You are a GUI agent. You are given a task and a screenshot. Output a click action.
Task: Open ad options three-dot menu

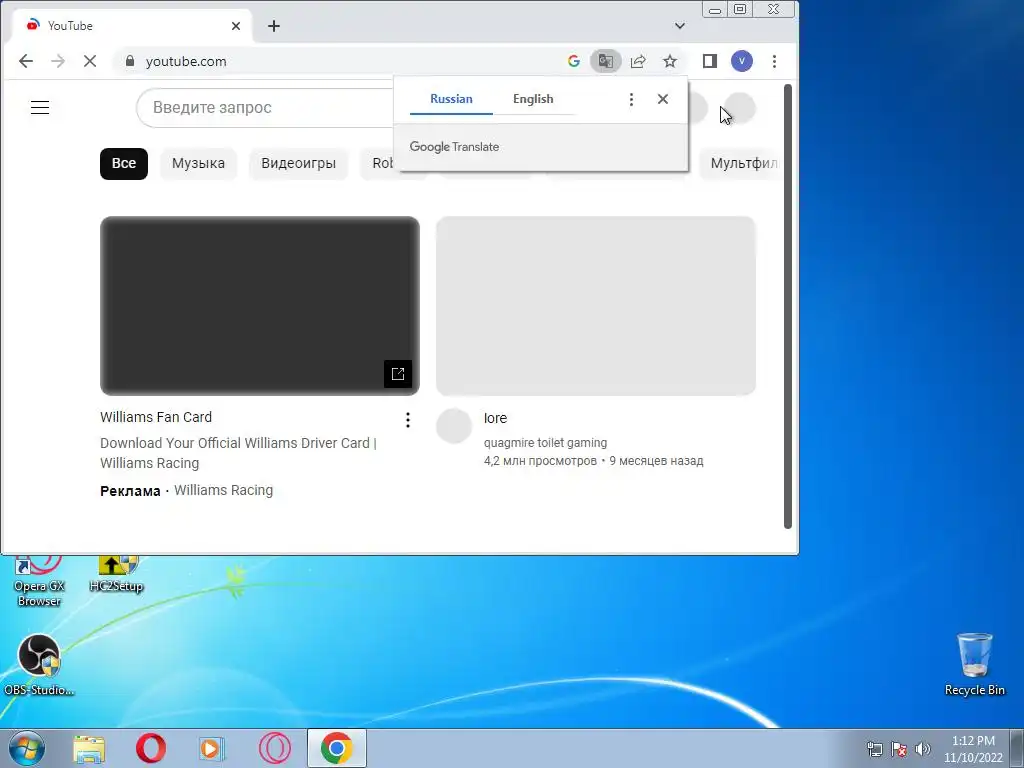point(408,420)
